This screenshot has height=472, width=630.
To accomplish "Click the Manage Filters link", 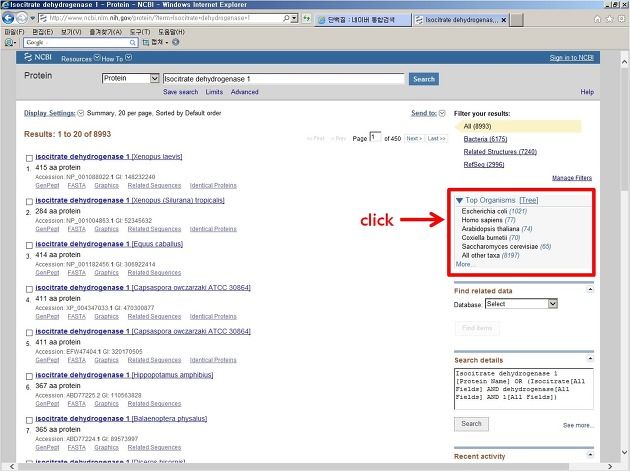I will tap(572, 178).
